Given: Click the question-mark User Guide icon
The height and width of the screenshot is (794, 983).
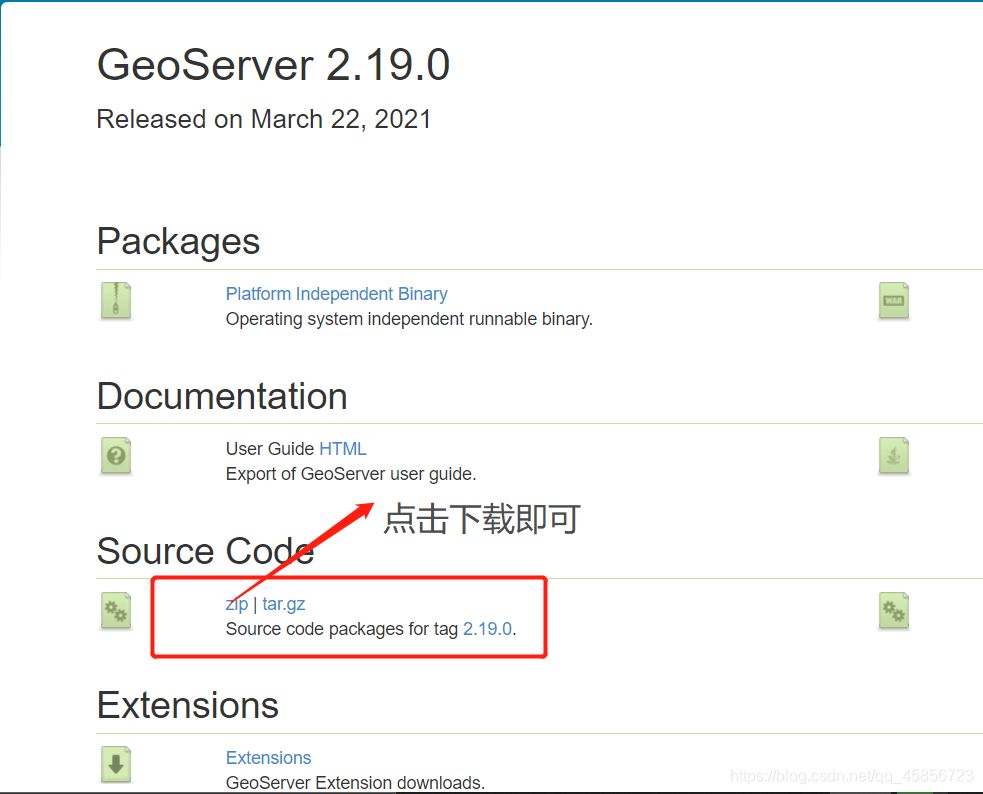Looking at the screenshot, I should pos(115,456).
